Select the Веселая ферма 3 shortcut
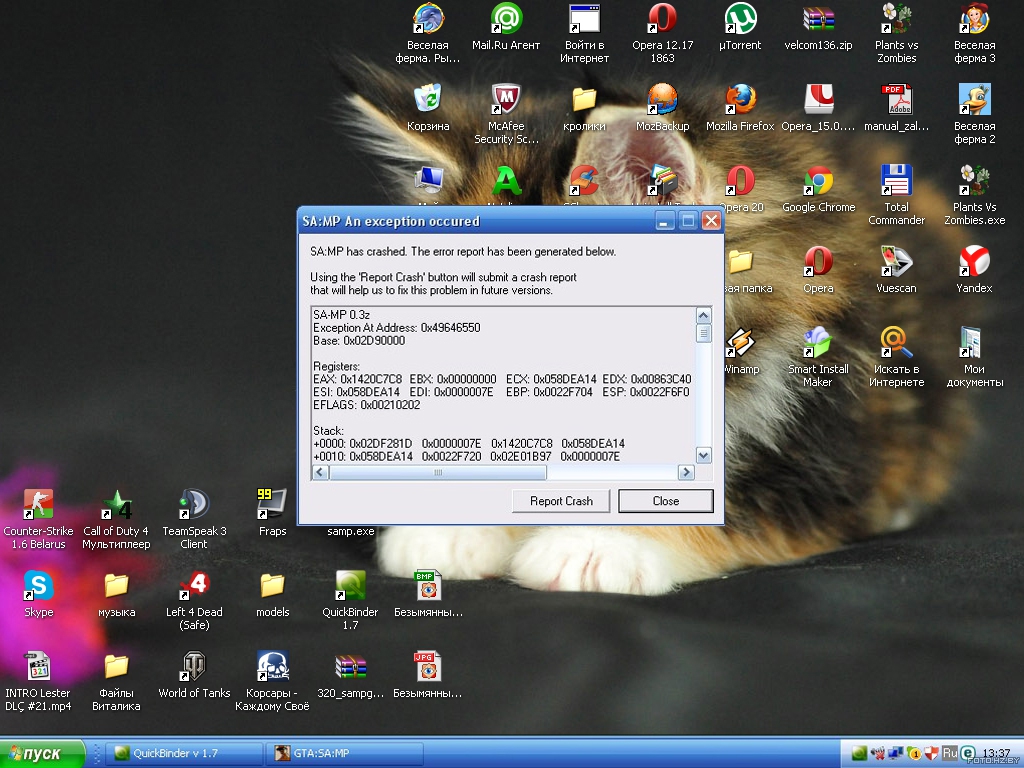 click(974, 34)
